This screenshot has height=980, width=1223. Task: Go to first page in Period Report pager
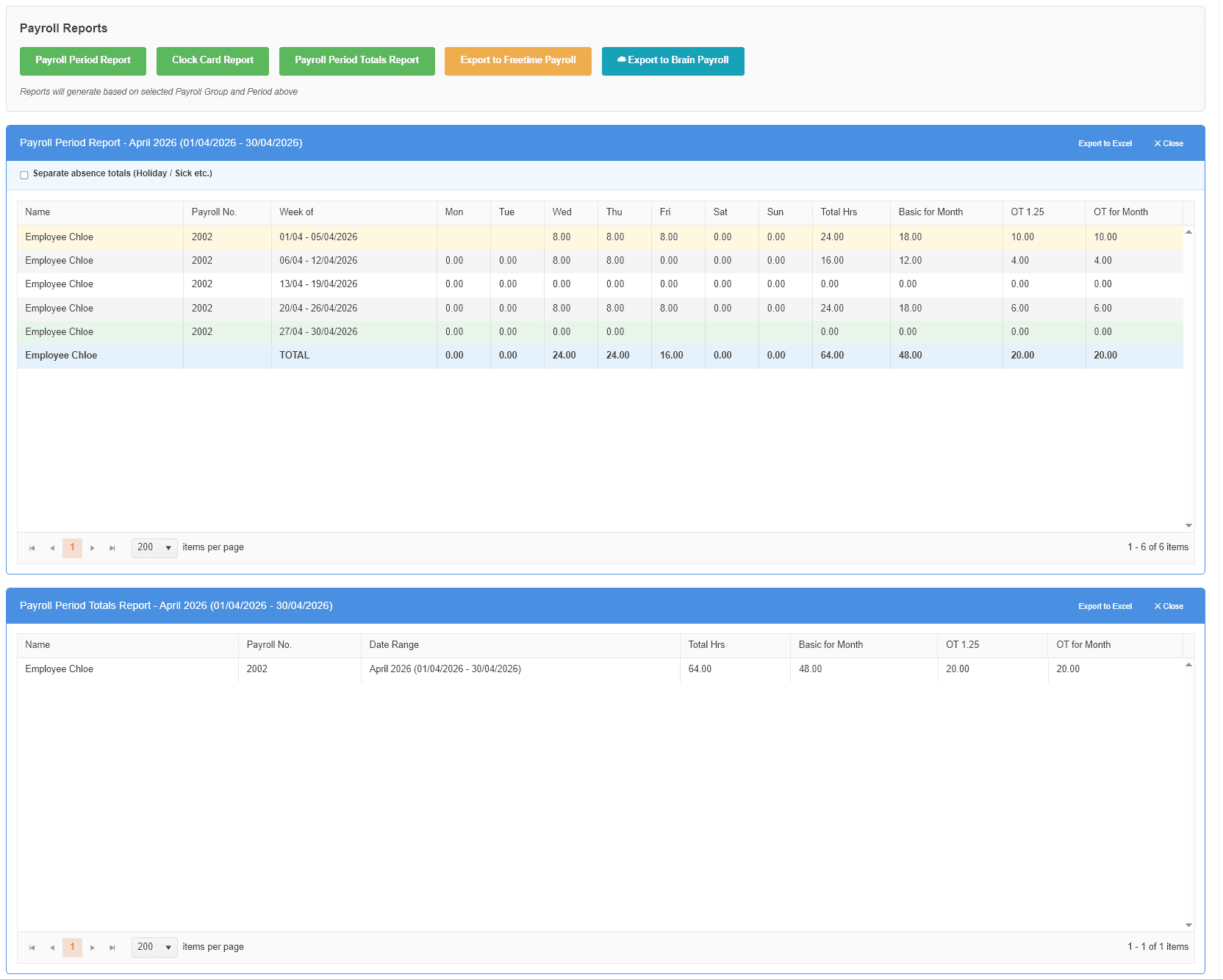pos(32,548)
